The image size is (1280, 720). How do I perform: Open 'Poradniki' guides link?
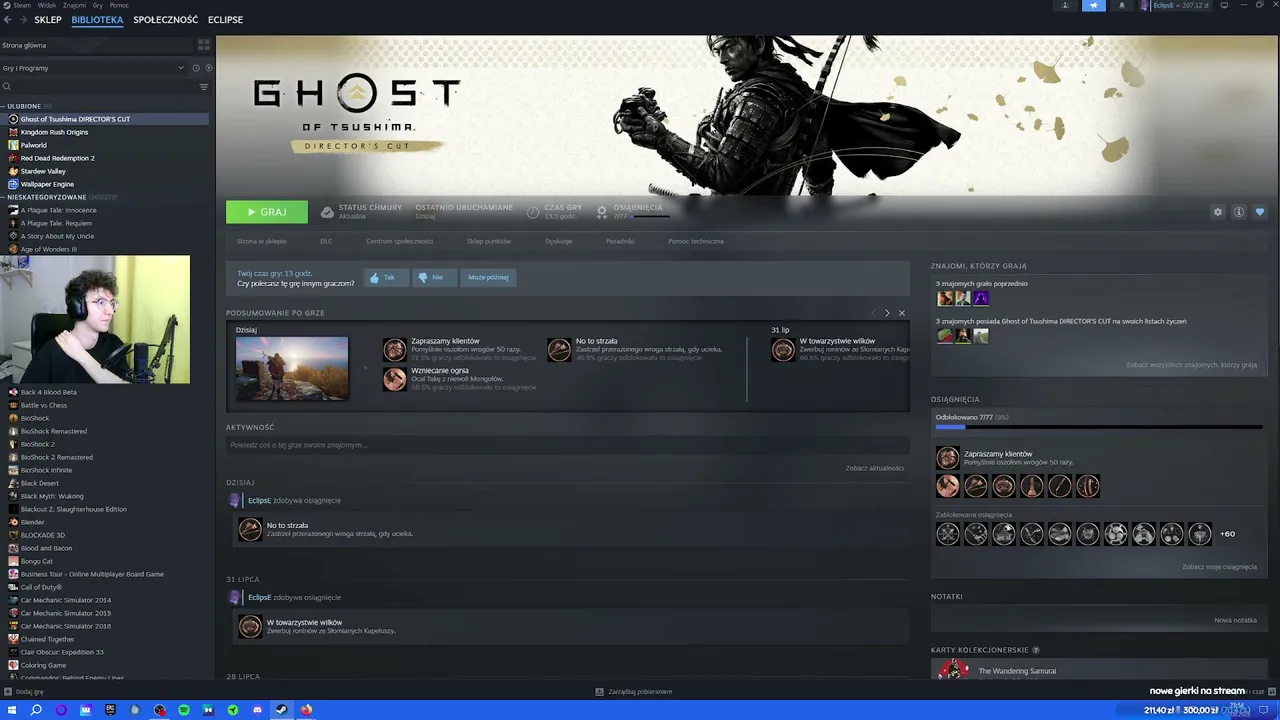[x=620, y=241]
